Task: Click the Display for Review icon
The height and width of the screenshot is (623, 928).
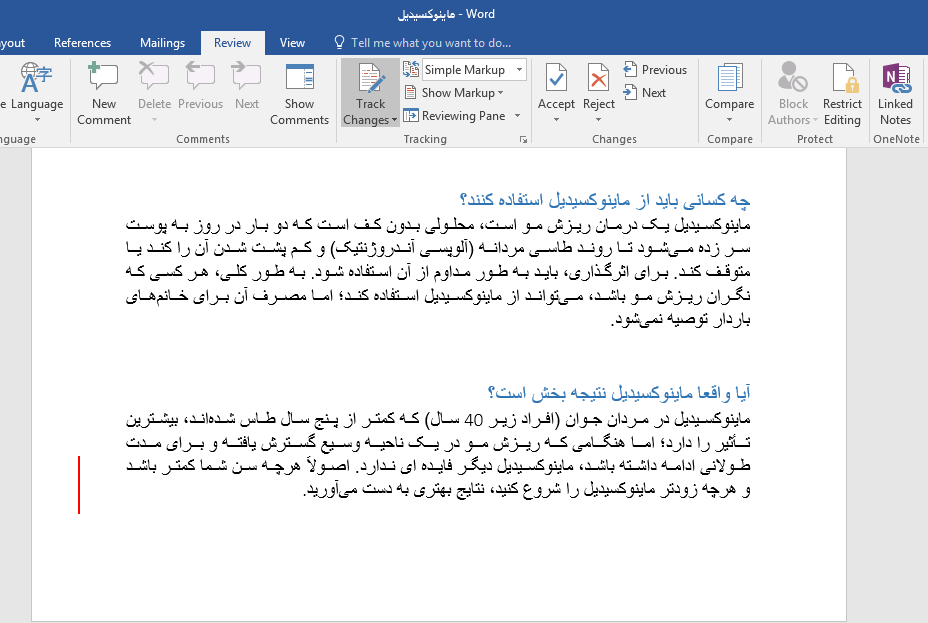Action: [411, 69]
